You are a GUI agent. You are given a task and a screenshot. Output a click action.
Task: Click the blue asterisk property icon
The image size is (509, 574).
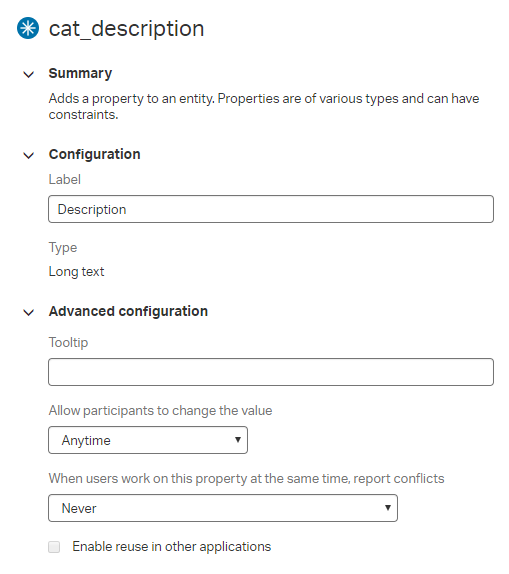[28, 28]
